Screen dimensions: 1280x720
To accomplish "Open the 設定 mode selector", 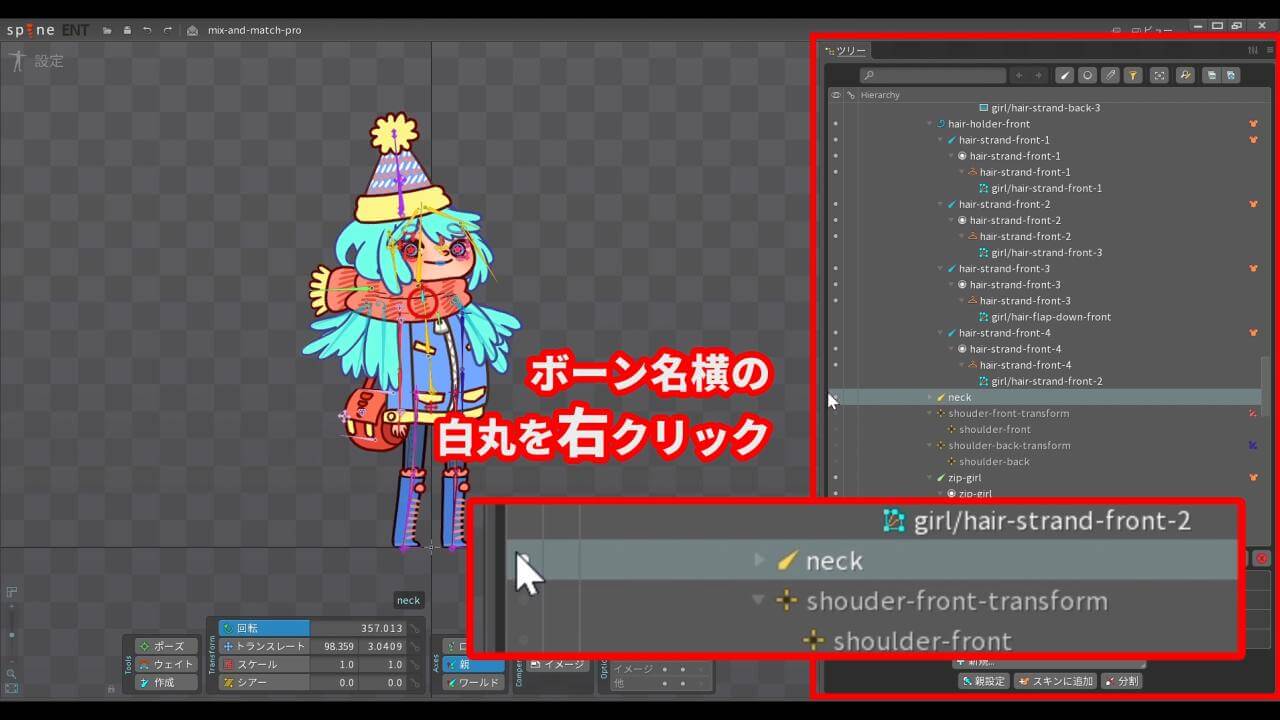I will point(36,60).
